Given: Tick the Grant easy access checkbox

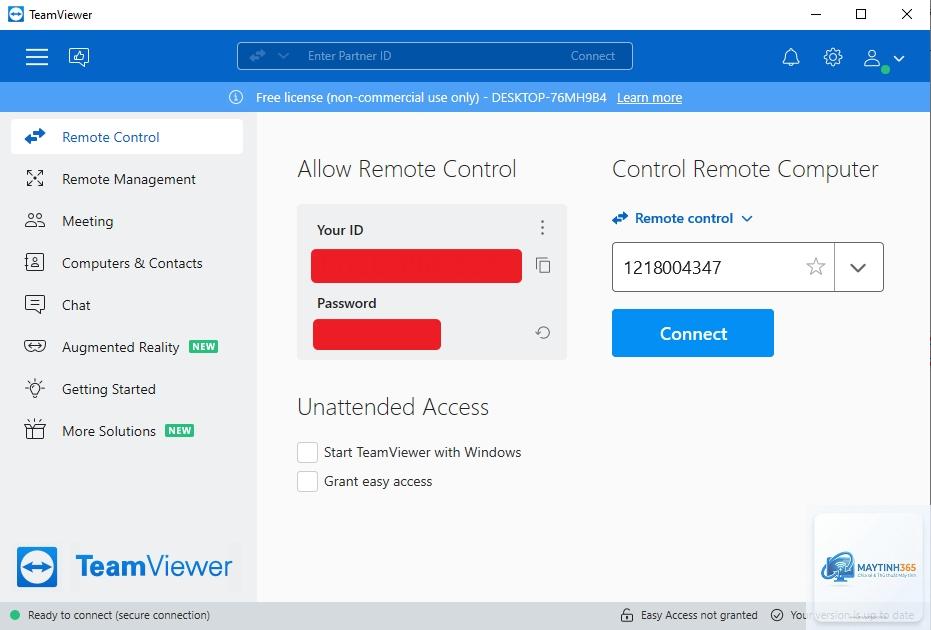Looking at the screenshot, I should (308, 482).
